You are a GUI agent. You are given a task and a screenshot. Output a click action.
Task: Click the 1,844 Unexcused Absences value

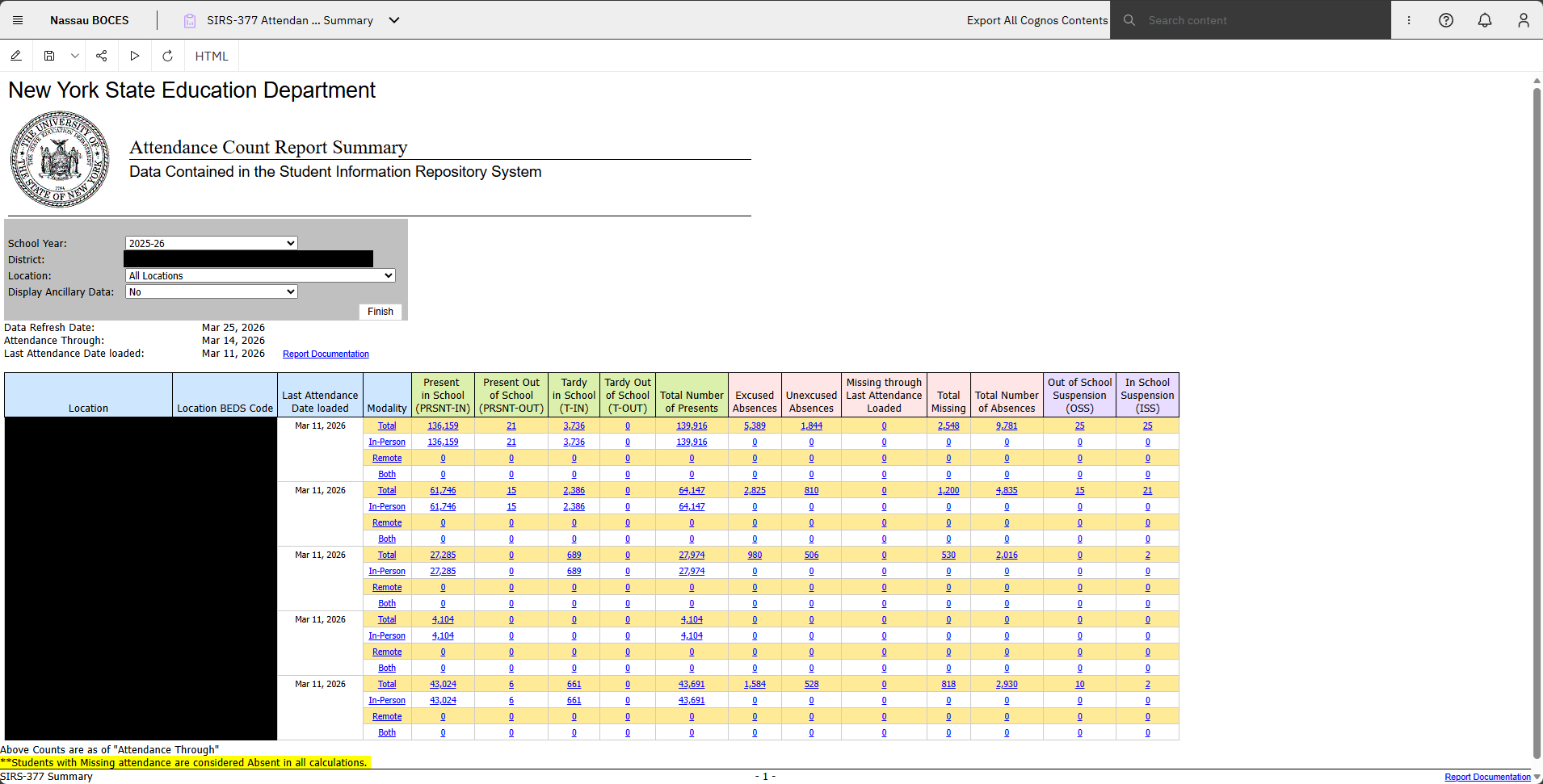tap(811, 426)
